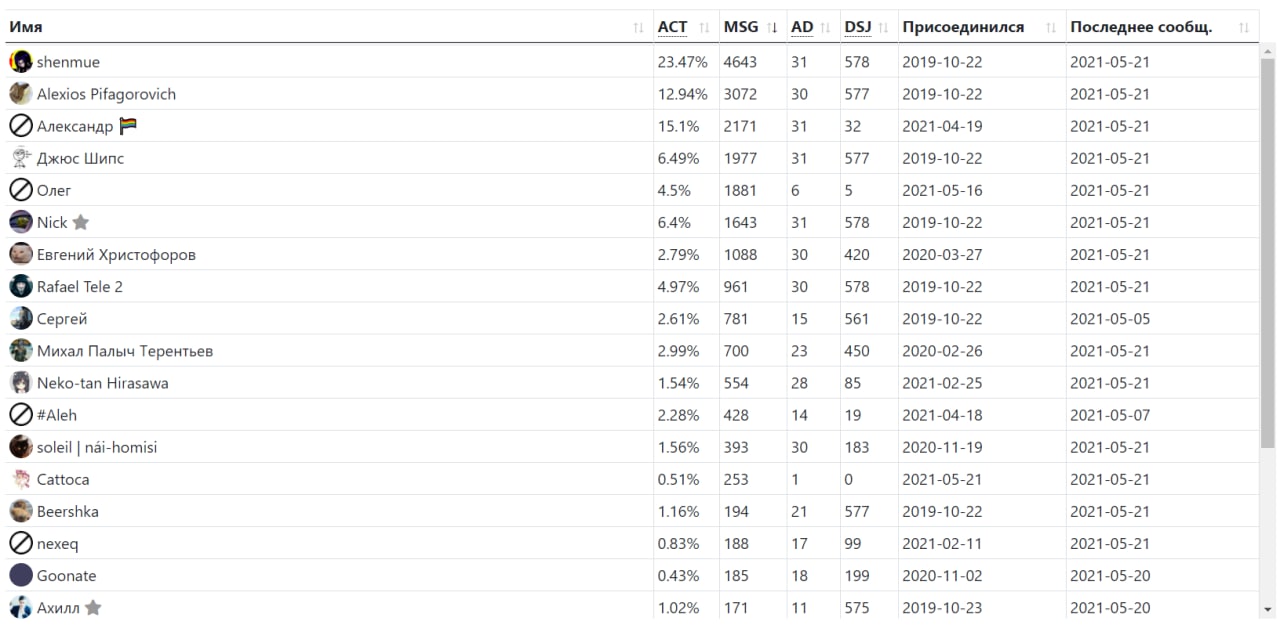This screenshot has width=1280, height=632.
Task: Click the gray star next to Ахилл
Action: click(x=93, y=608)
